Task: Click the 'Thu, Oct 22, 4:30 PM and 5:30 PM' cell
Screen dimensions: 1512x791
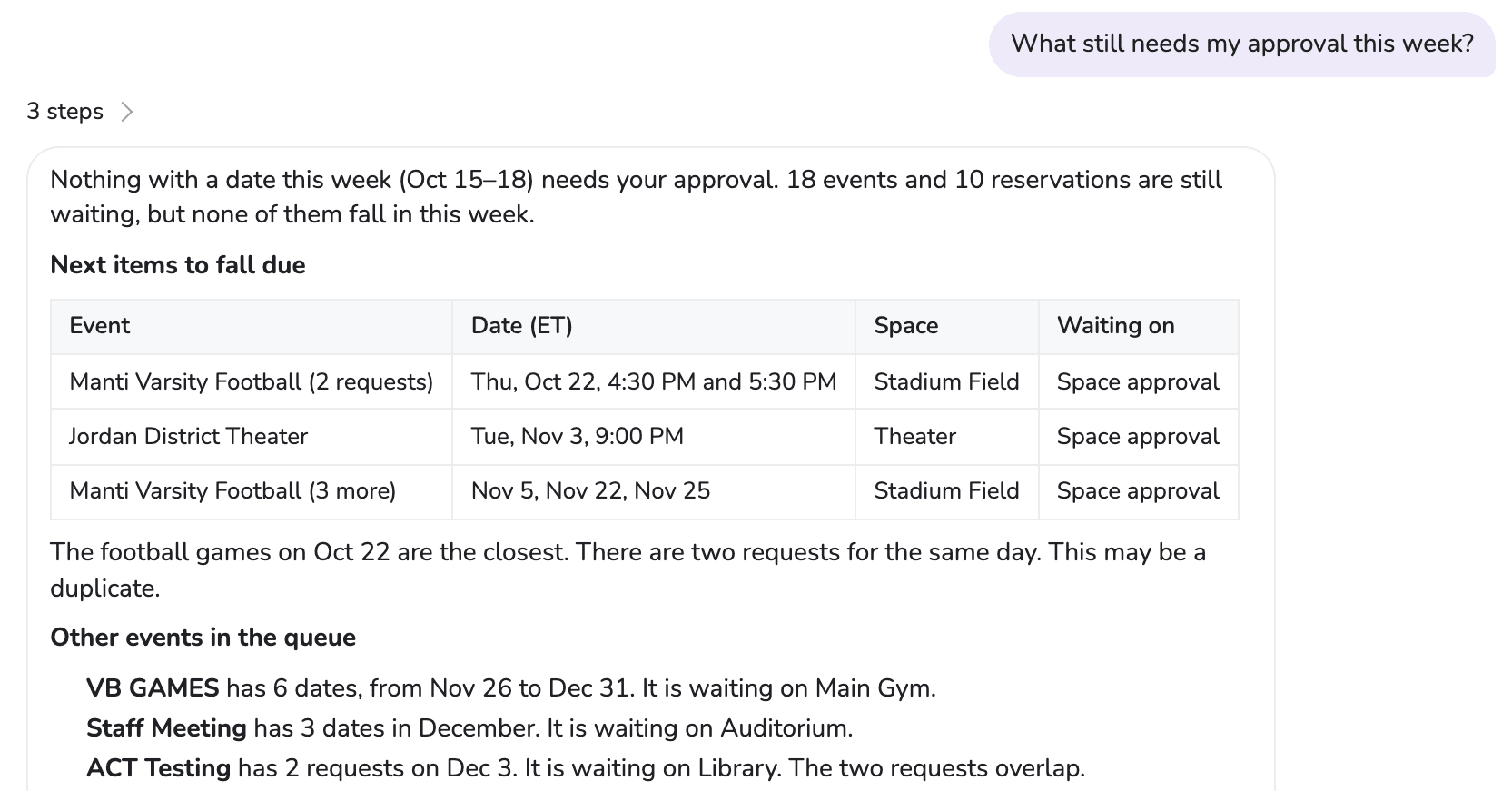Action: (654, 381)
